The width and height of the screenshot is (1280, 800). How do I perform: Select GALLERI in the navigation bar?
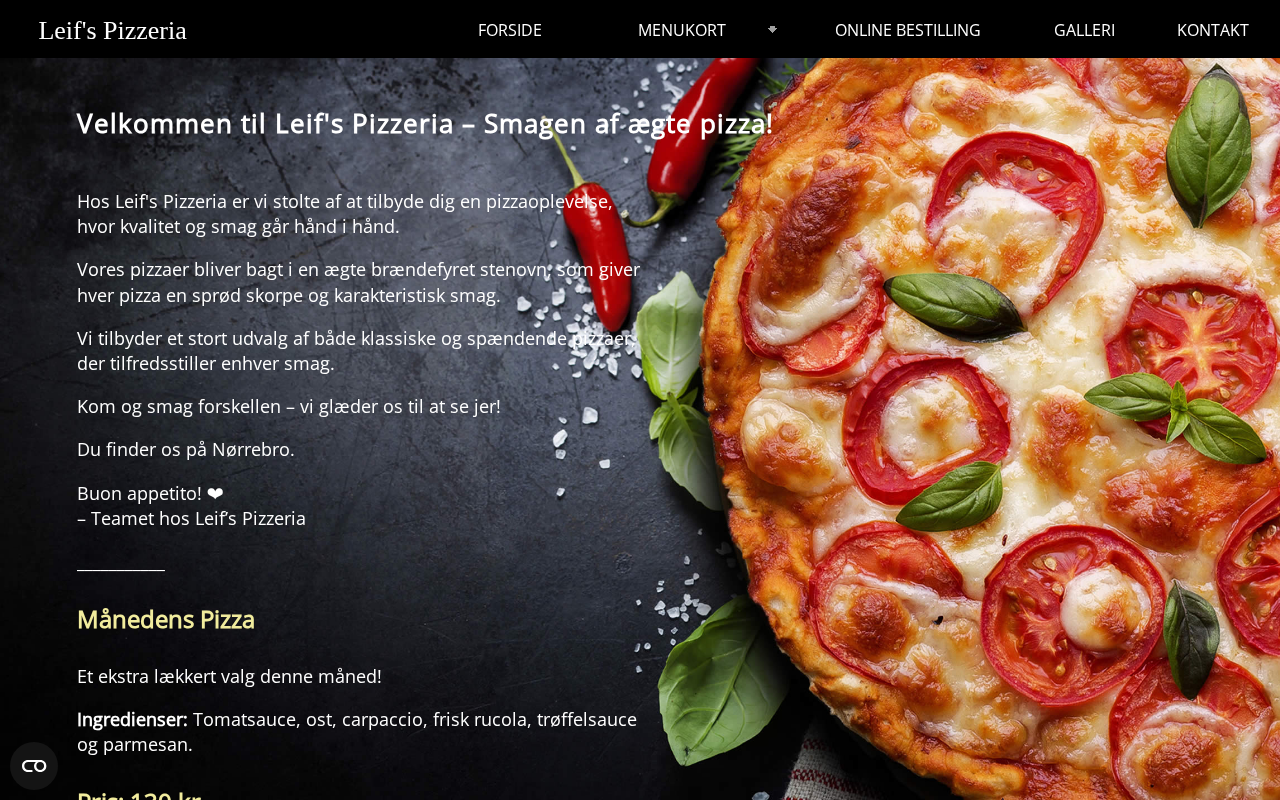(x=1084, y=30)
